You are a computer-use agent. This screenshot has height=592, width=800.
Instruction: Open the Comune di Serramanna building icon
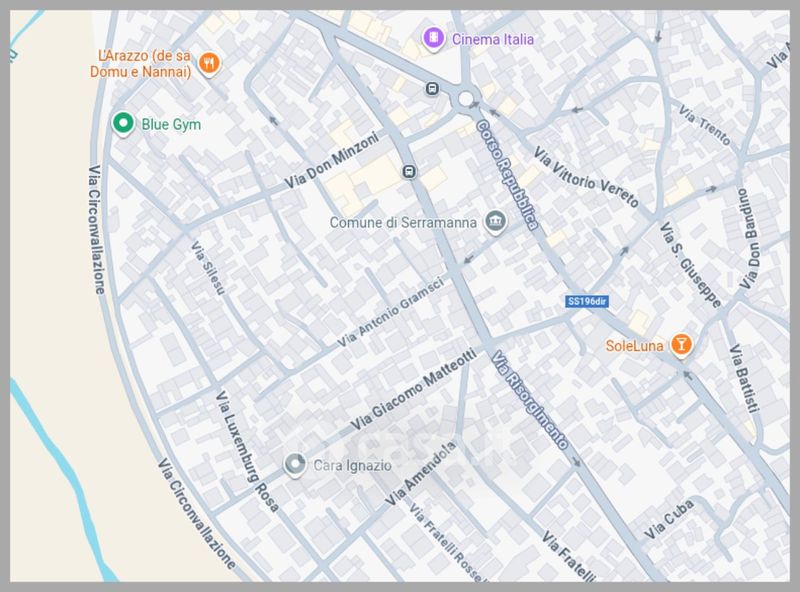494,221
